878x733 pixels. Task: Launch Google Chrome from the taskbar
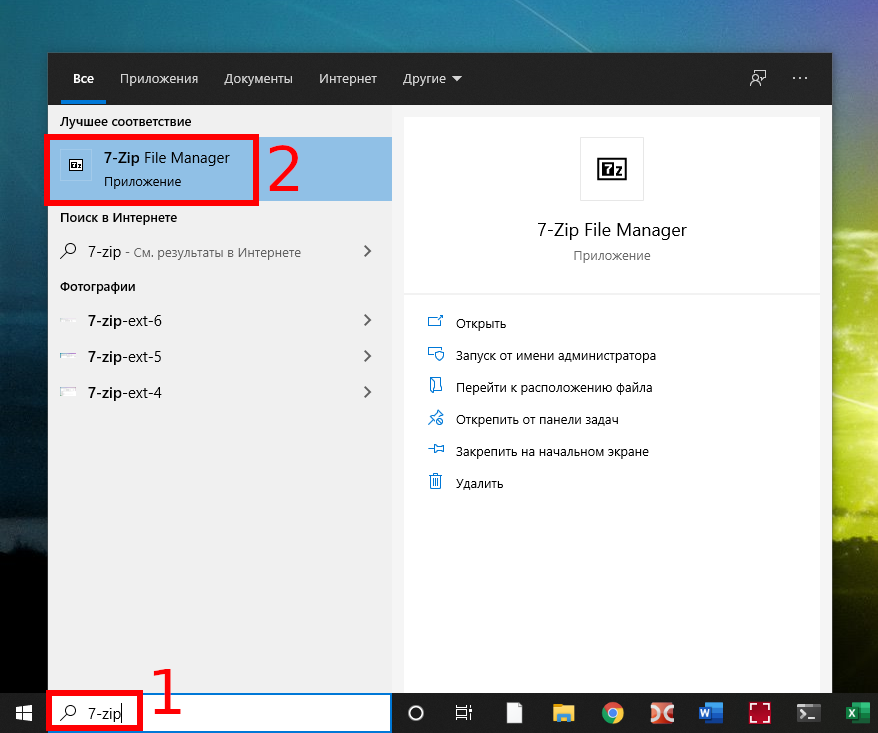pos(612,713)
